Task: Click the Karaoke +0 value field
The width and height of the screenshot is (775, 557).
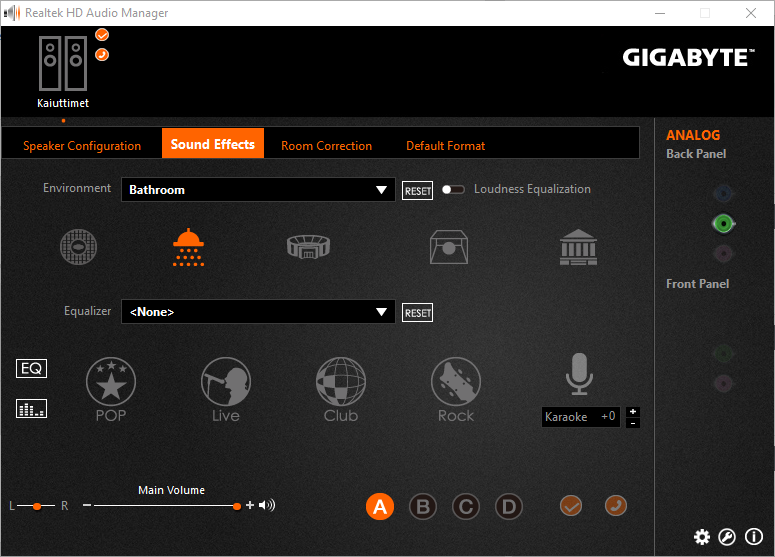Action: click(x=581, y=417)
